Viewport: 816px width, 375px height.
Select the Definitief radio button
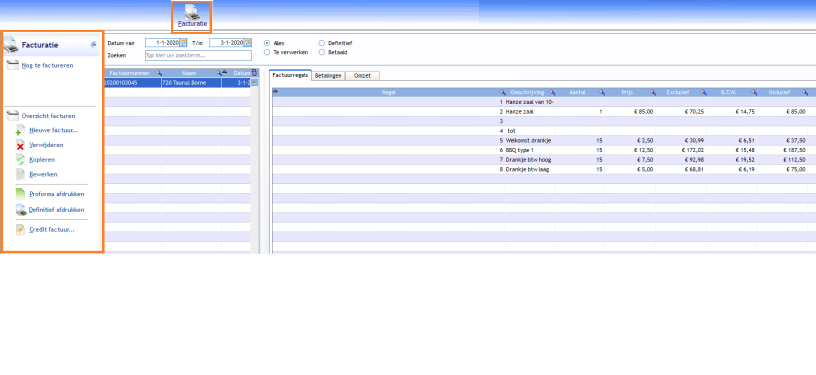point(322,43)
